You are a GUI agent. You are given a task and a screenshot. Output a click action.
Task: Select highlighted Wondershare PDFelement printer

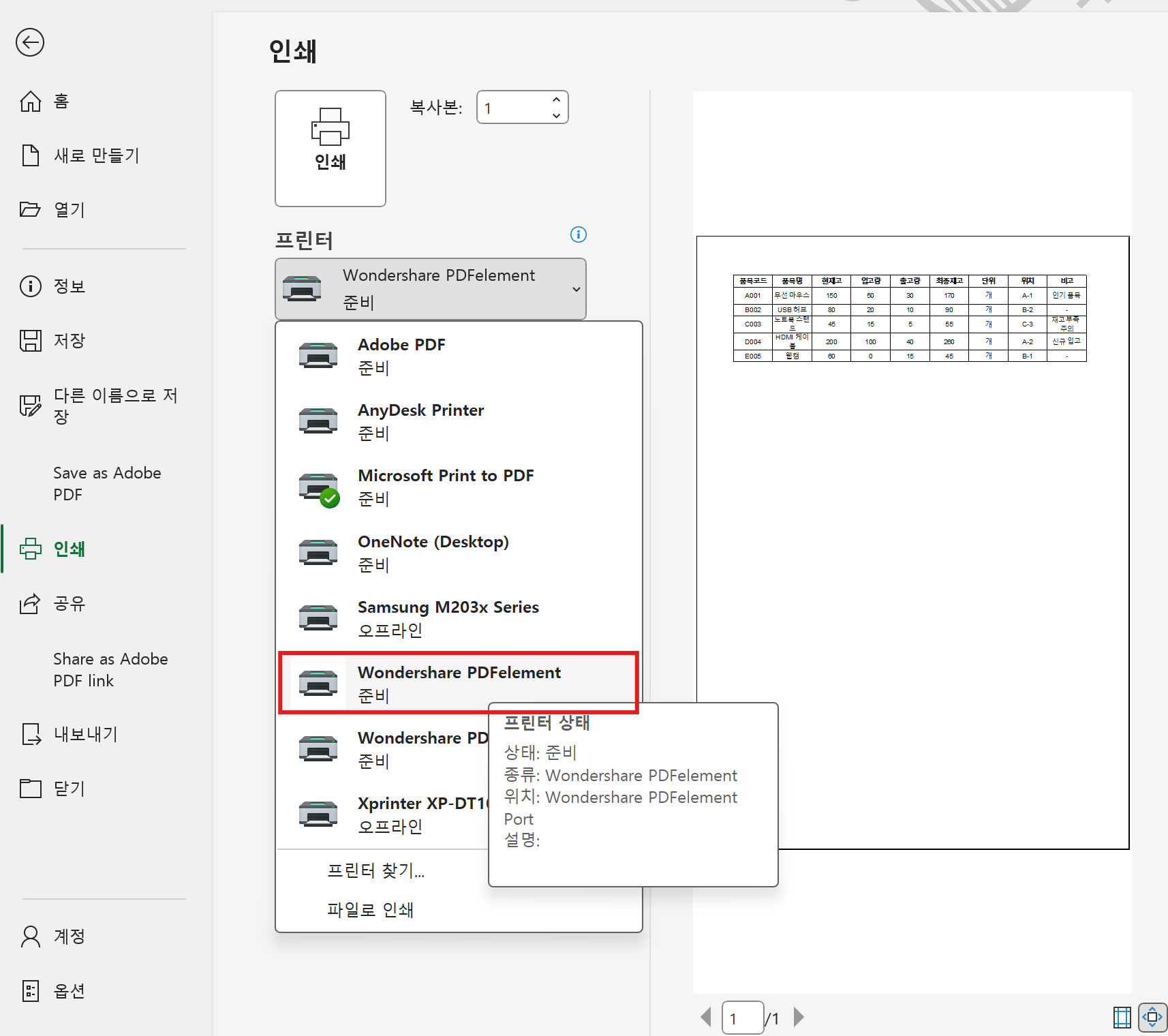[x=459, y=684]
